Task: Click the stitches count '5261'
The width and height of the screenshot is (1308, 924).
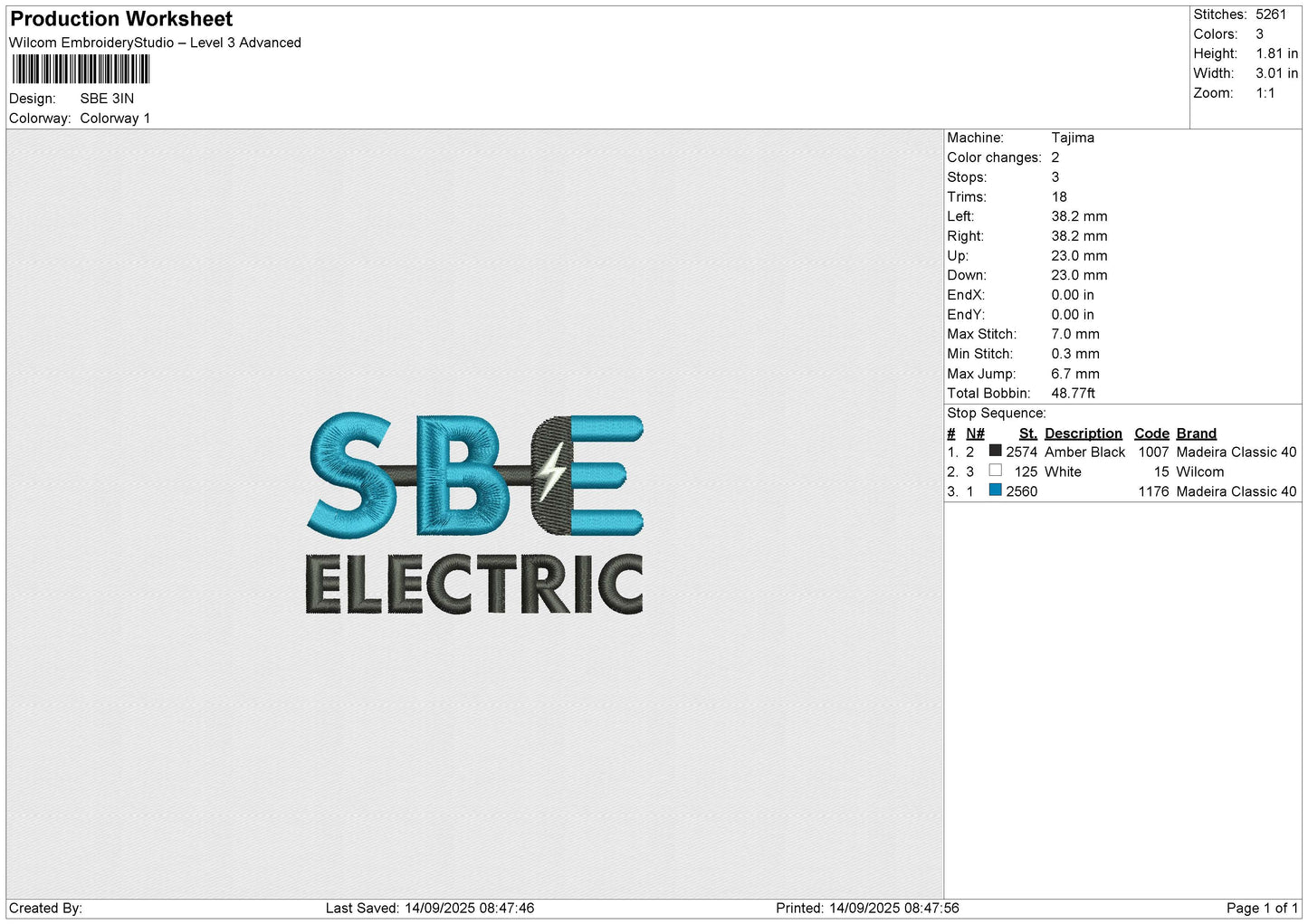Action: pos(1270,14)
